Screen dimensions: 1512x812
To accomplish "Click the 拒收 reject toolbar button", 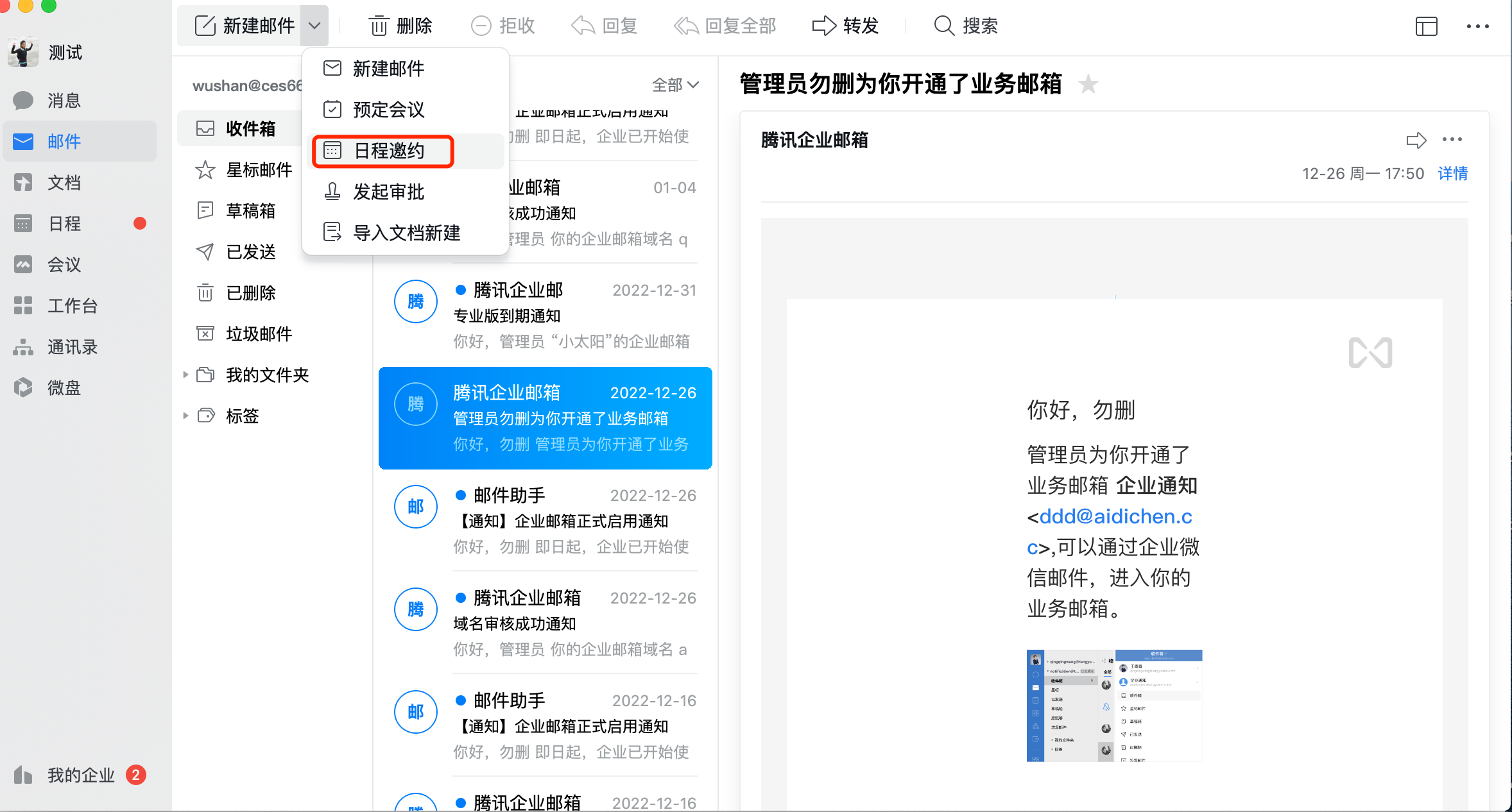I will [x=503, y=26].
